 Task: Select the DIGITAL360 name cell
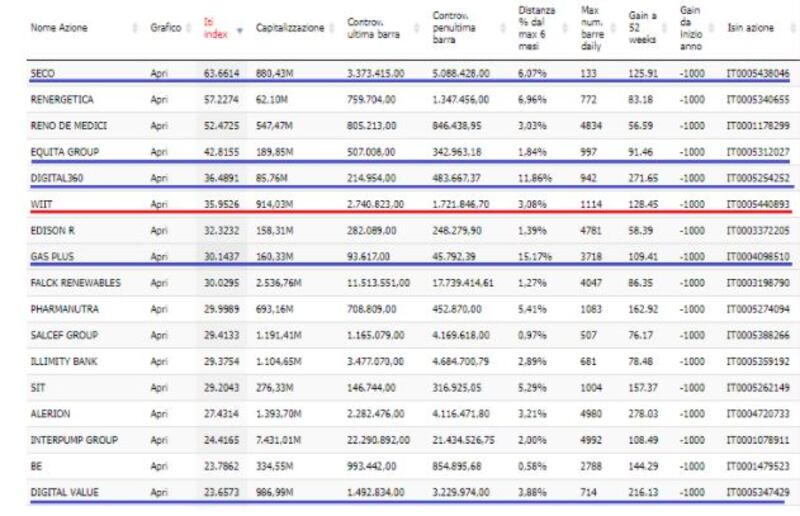(x=57, y=178)
